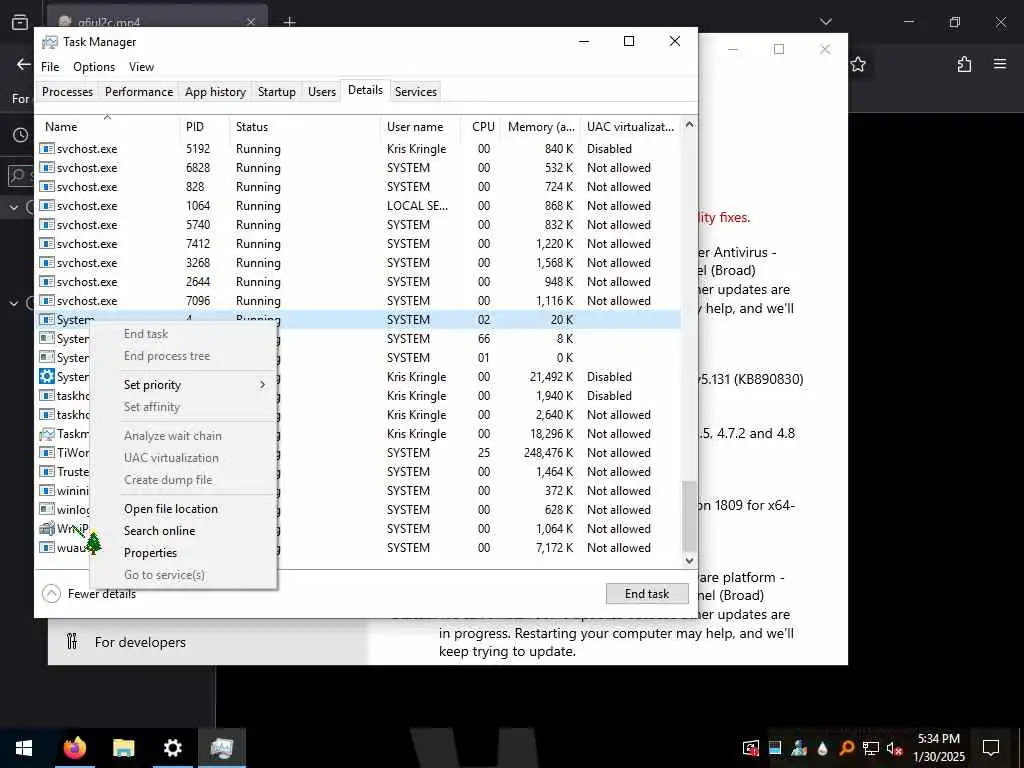Click the End task button at bottom right

click(x=647, y=594)
